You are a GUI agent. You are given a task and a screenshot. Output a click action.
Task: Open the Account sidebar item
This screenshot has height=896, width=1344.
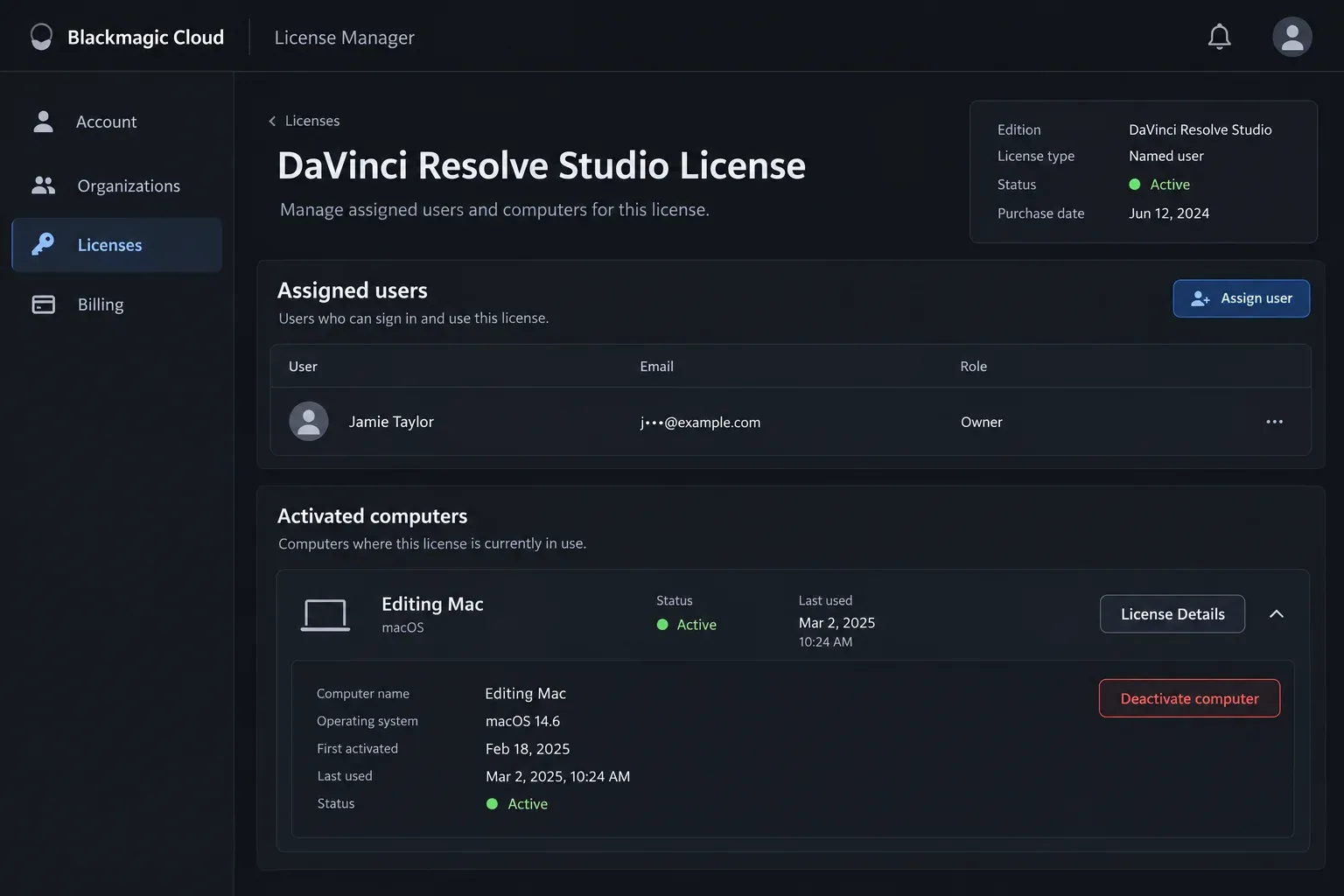[116, 122]
